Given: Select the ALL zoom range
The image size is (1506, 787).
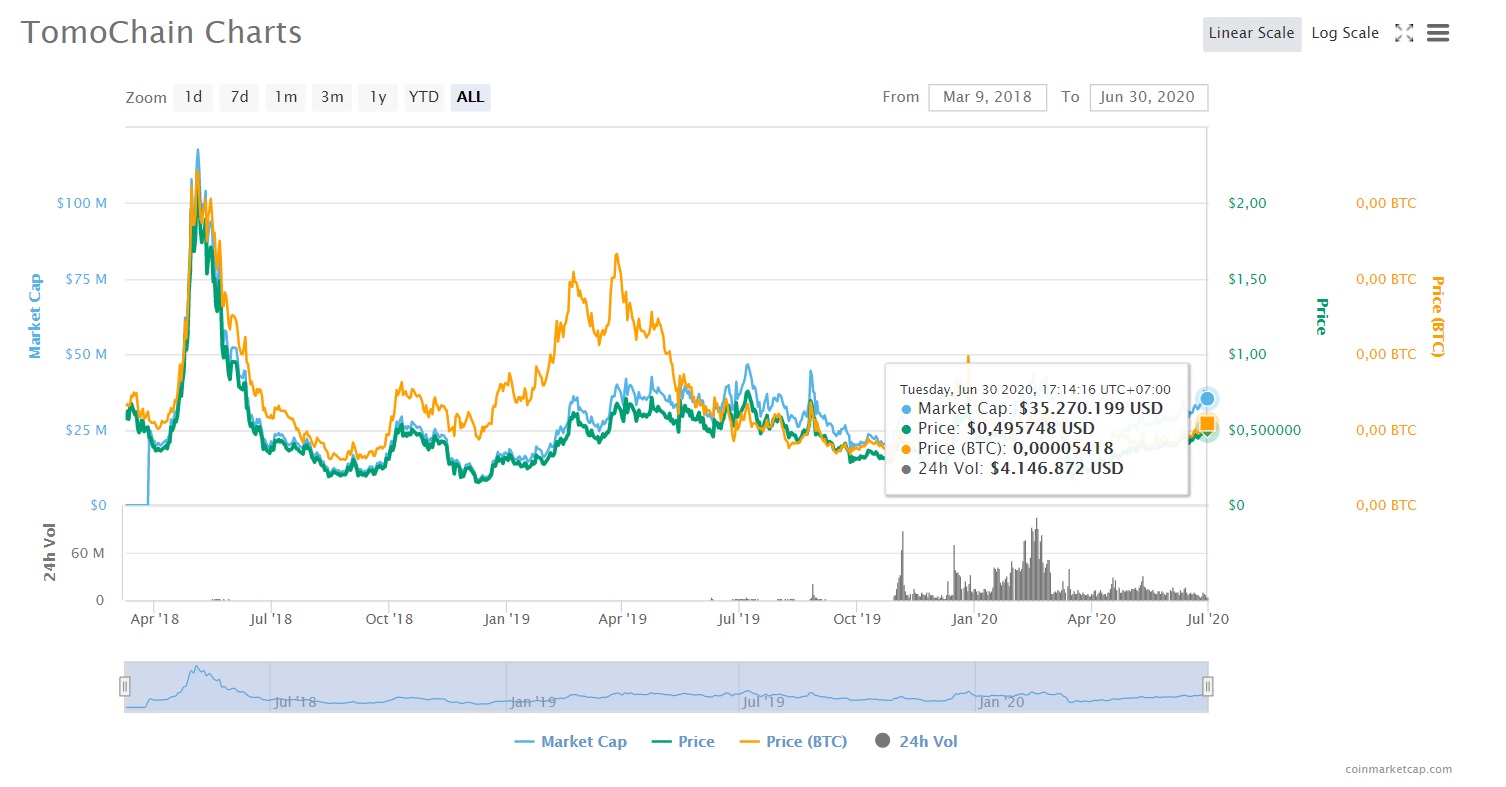Looking at the screenshot, I should 470,97.
